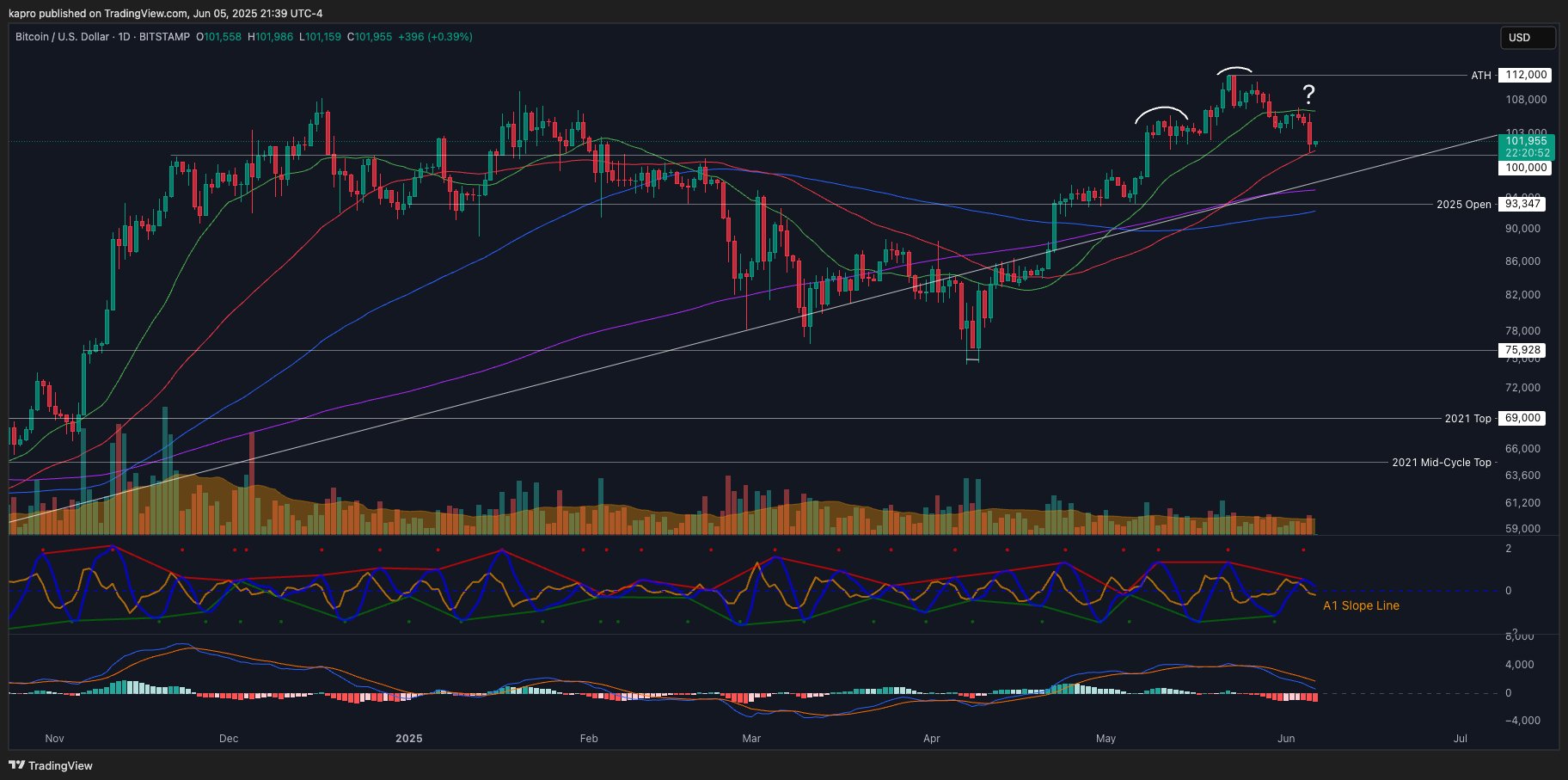
Task: Click the A1 Slope Line indicator label
Action: pos(1360,606)
